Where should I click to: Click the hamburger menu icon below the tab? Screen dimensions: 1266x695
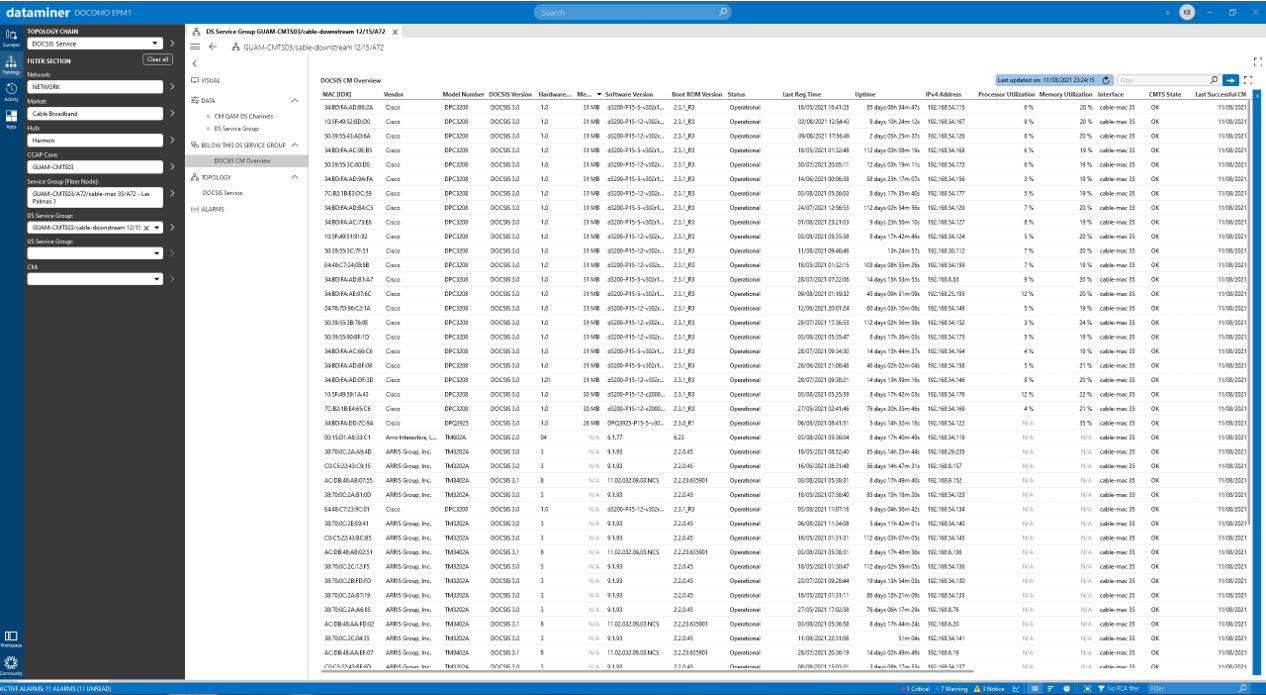[x=195, y=46]
